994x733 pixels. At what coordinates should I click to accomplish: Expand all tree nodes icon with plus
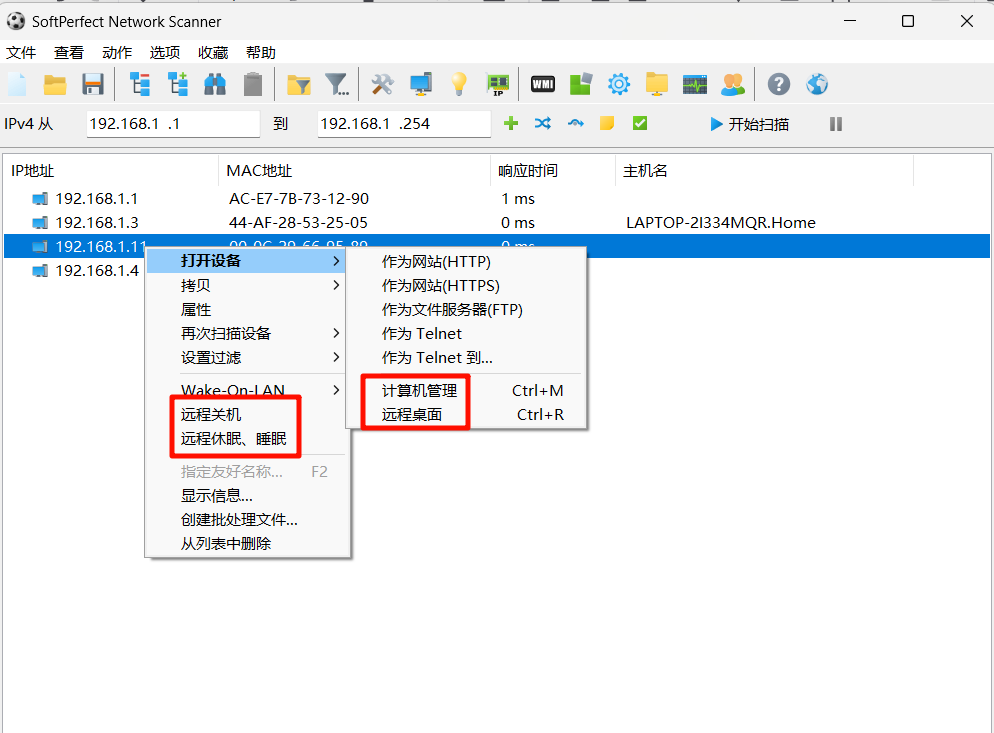178,84
